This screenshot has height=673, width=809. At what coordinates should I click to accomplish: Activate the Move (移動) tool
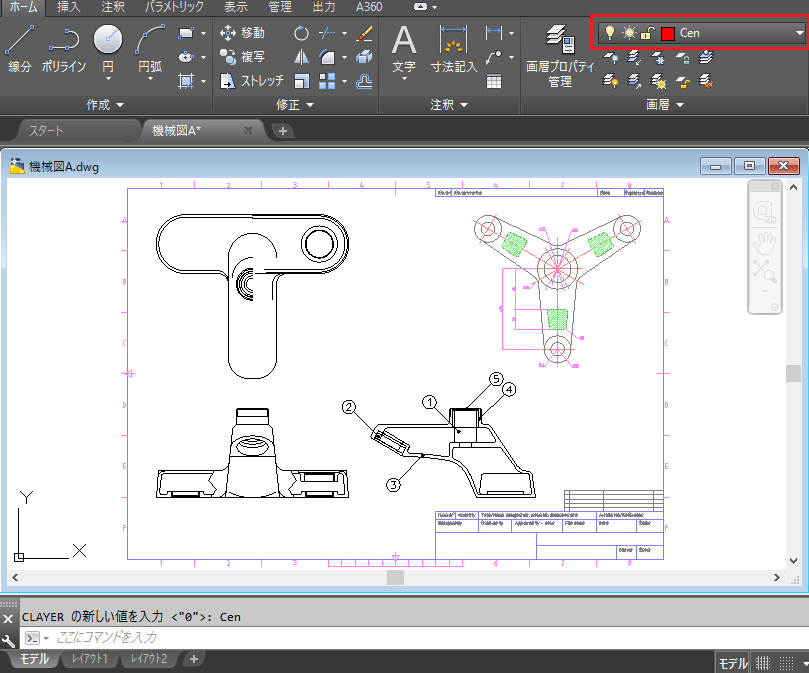[x=242, y=33]
